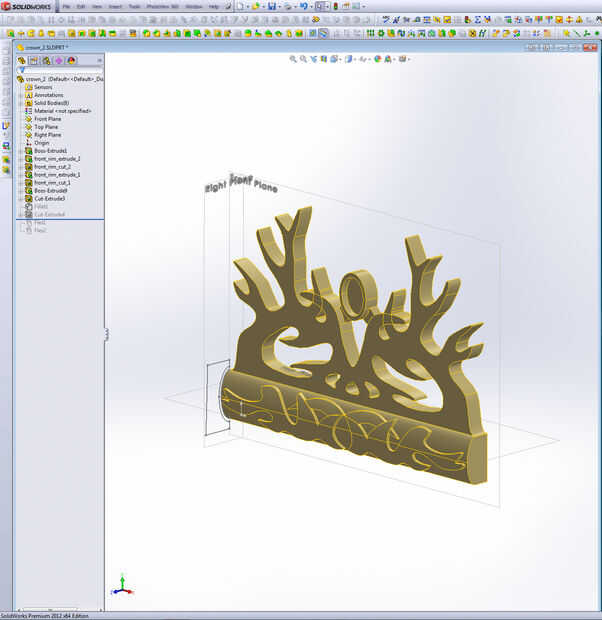Expand the Solid Bodies folder

(x=21, y=103)
